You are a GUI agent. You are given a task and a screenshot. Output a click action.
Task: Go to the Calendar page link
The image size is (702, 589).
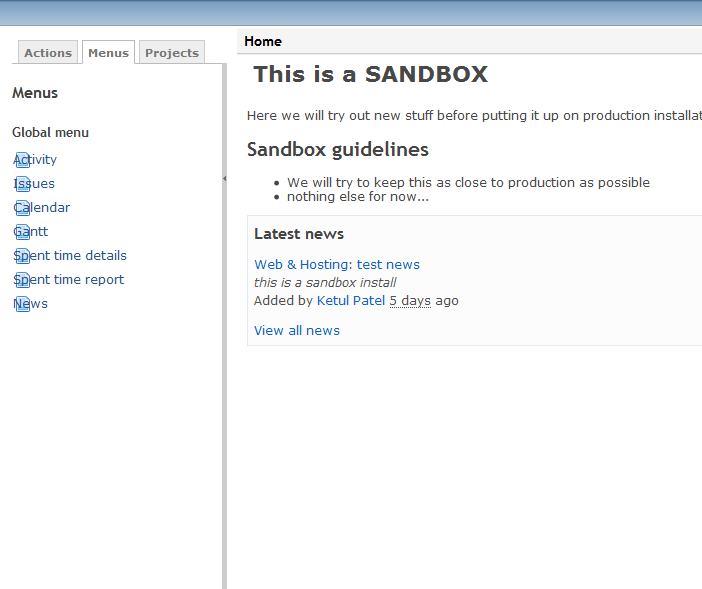tap(42, 208)
